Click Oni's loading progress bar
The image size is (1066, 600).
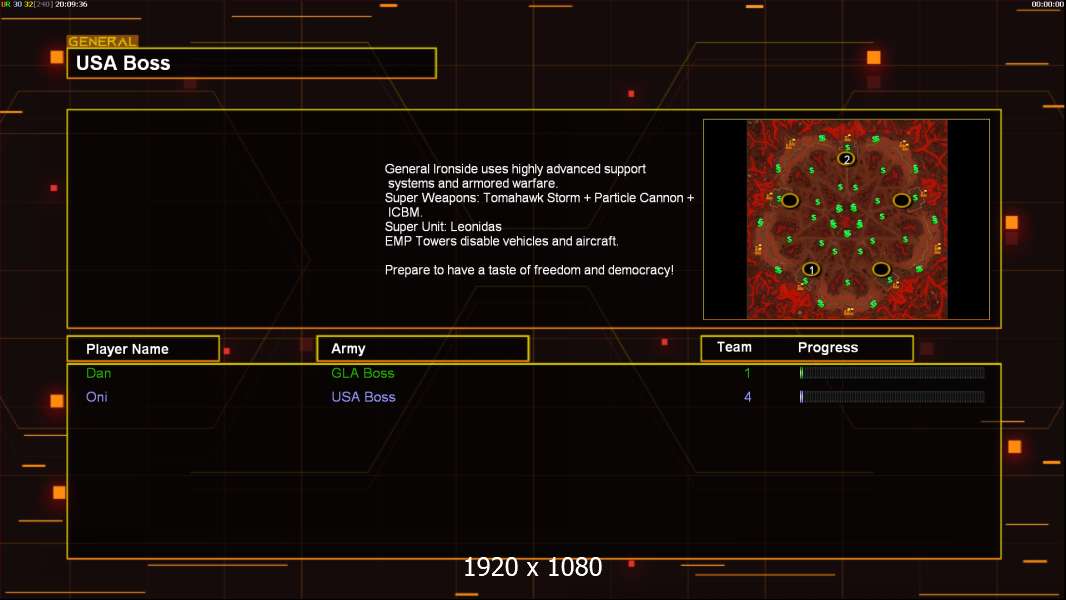tap(892, 397)
